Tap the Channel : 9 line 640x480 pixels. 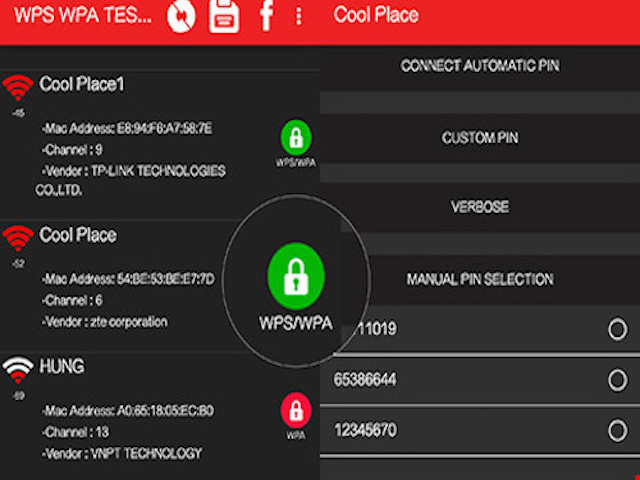[x=72, y=150]
